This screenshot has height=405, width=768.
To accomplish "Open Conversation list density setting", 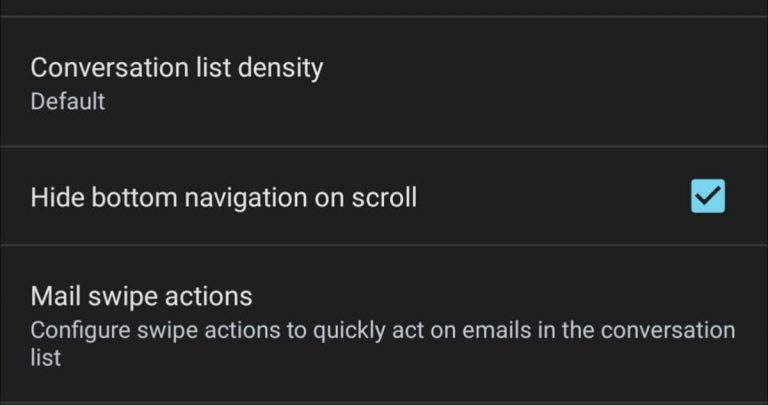I will click(x=384, y=83).
